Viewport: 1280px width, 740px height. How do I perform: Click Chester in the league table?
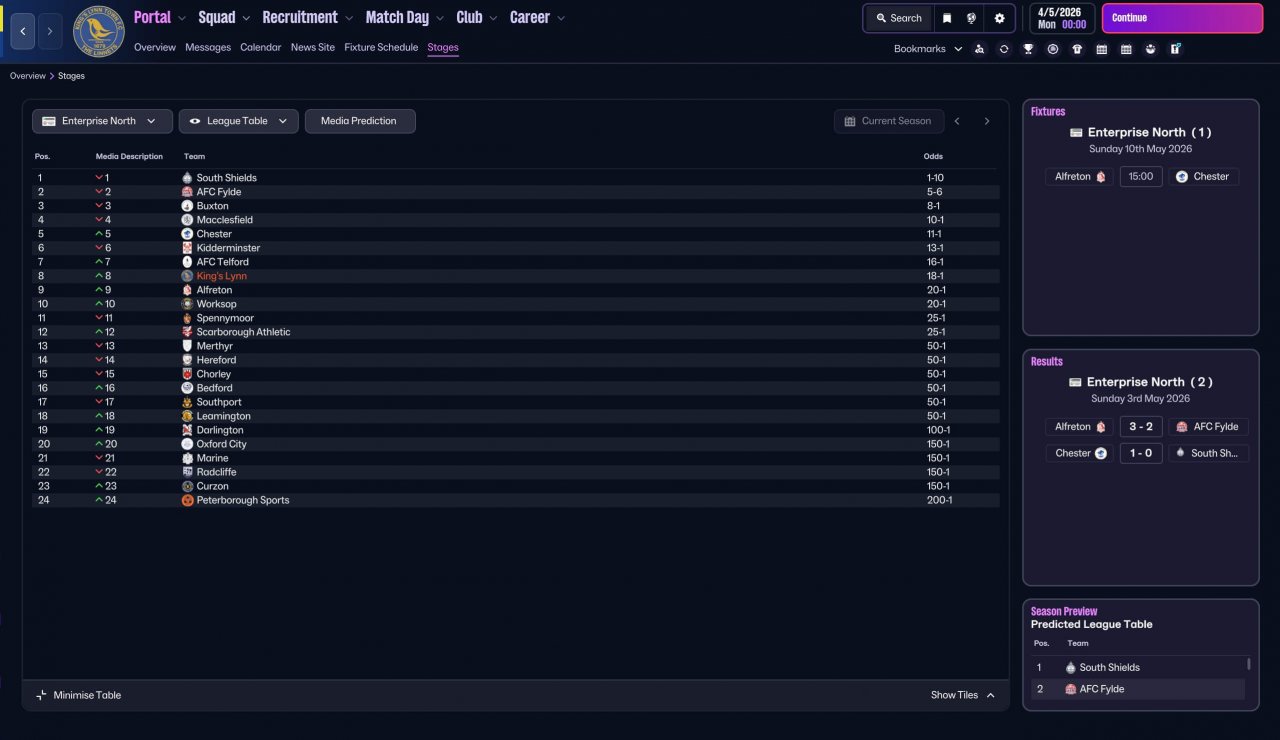[214, 234]
